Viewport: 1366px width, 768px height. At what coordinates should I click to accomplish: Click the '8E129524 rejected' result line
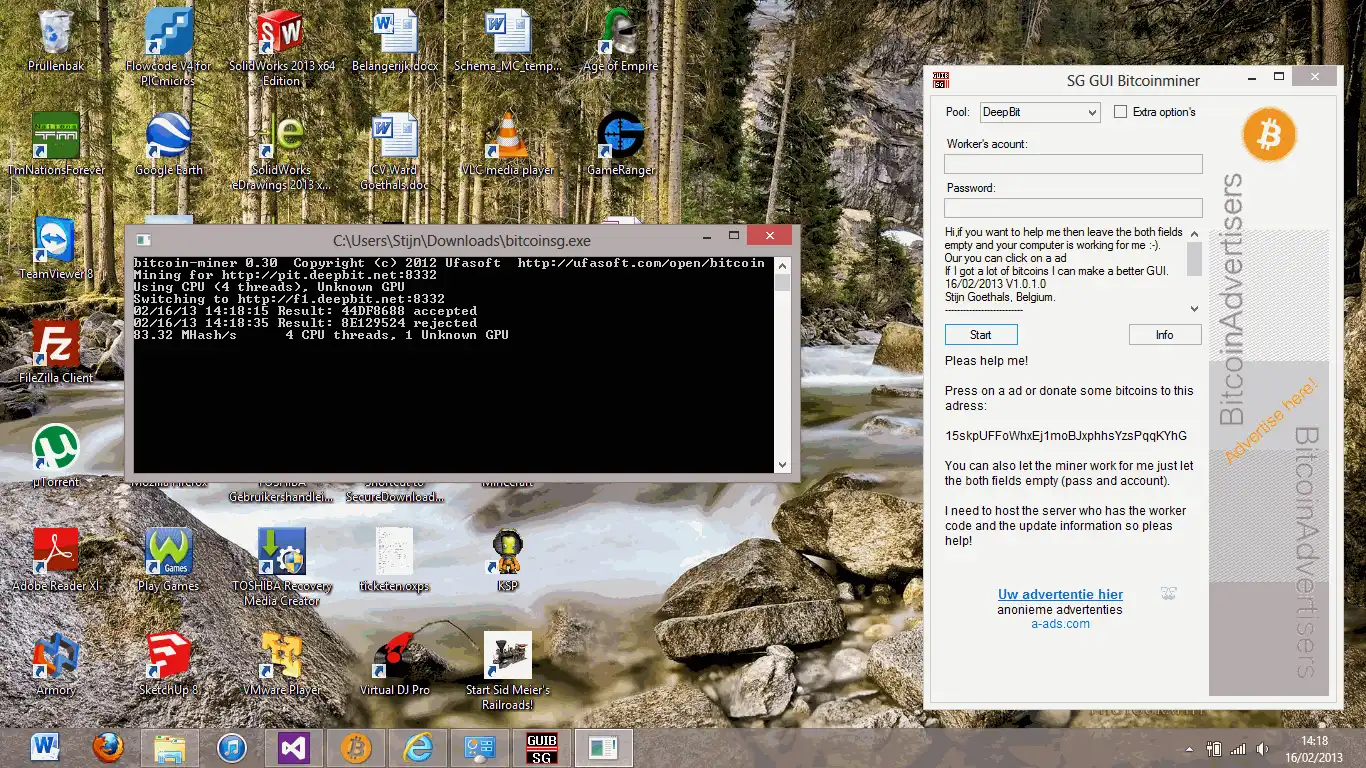coord(305,323)
